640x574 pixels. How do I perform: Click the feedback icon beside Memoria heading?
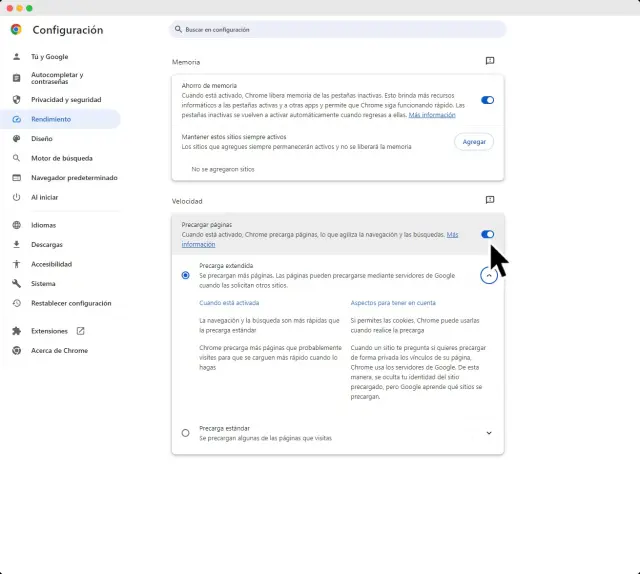pyautogui.click(x=490, y=62)
